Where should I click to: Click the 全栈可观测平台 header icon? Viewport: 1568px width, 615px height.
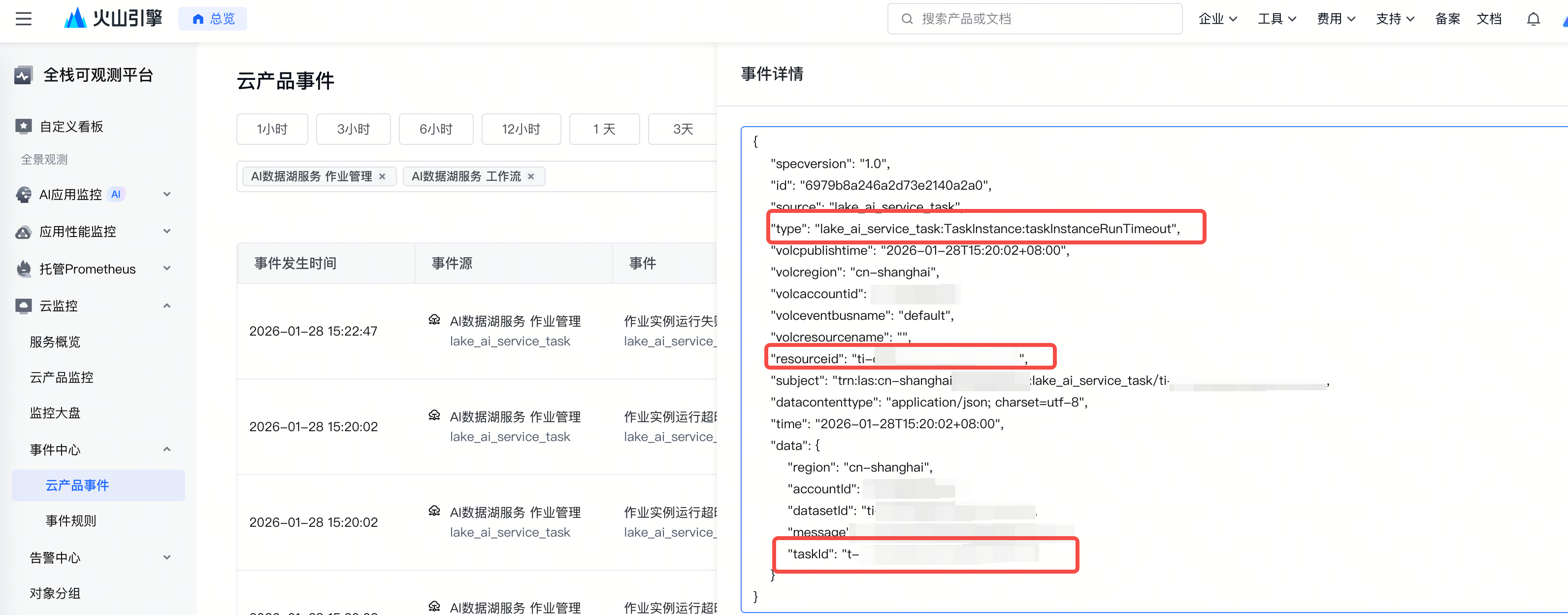pos(23,75)
